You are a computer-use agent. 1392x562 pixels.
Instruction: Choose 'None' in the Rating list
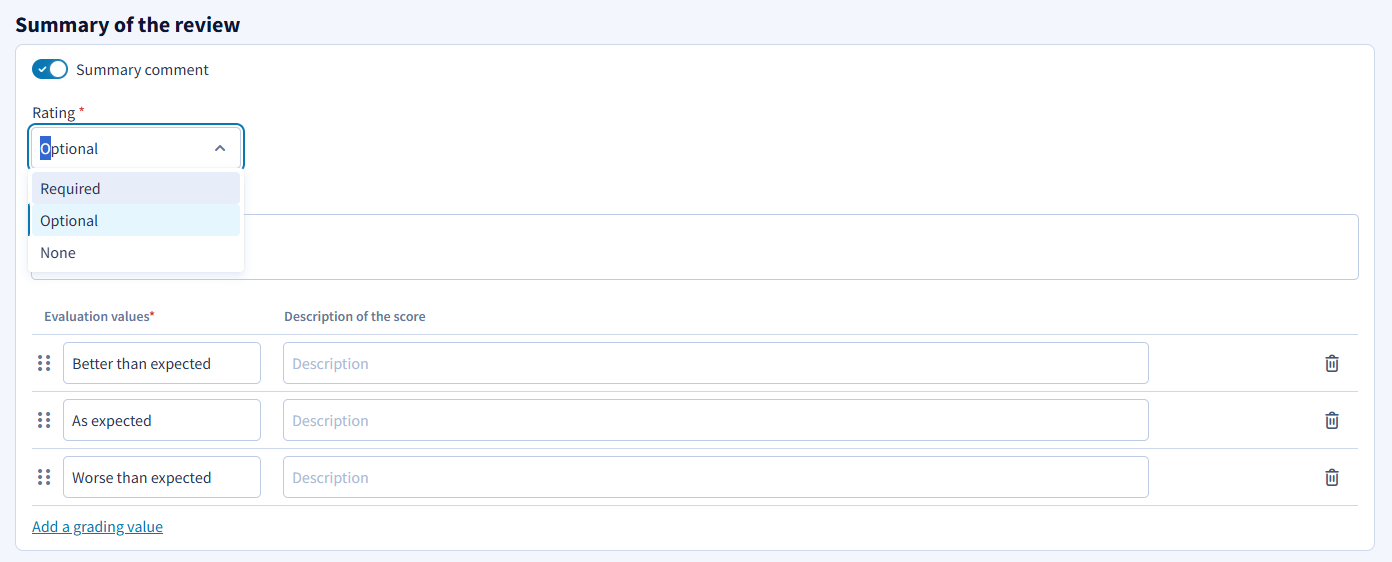136,252
